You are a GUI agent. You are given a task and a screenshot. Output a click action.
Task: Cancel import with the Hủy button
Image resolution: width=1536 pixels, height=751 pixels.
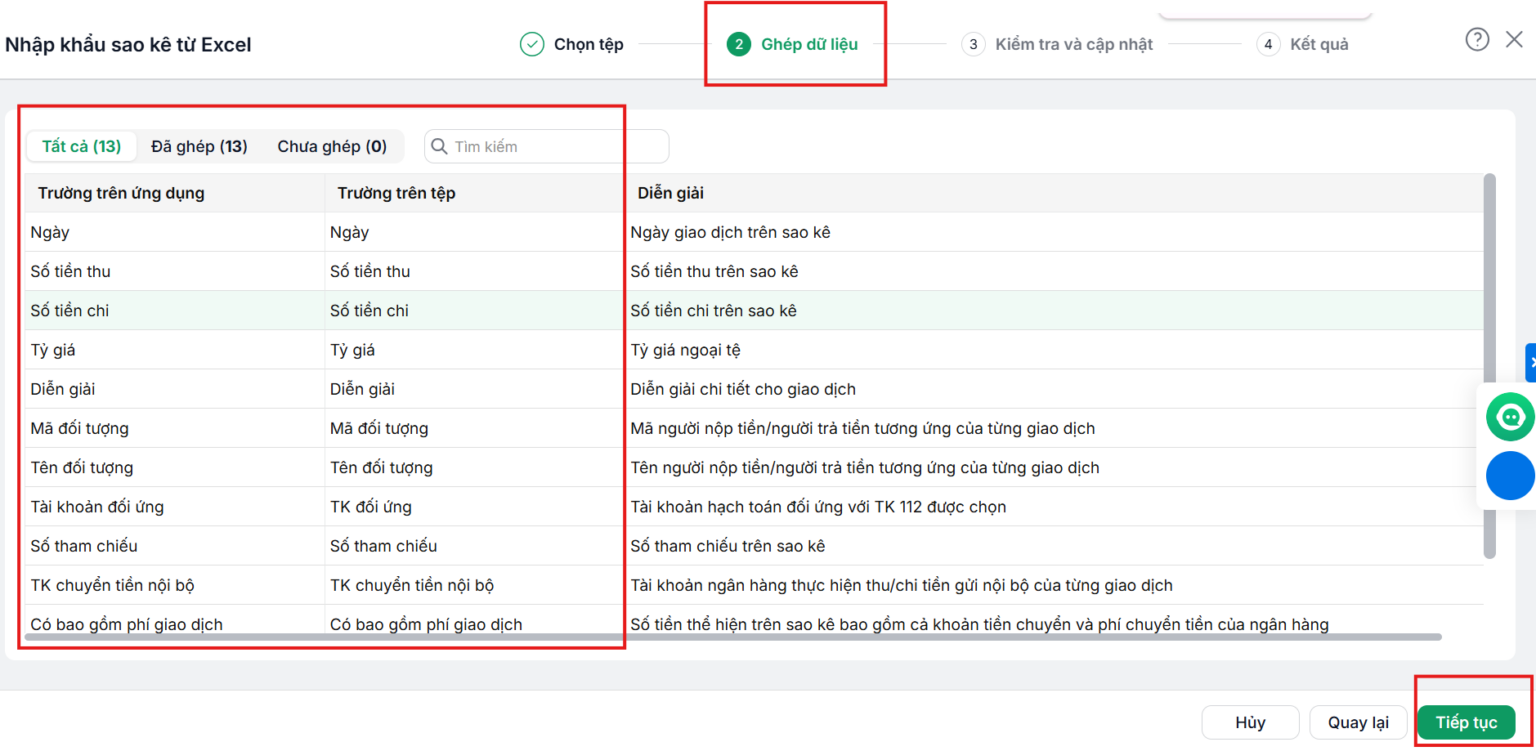(1250, 722)
